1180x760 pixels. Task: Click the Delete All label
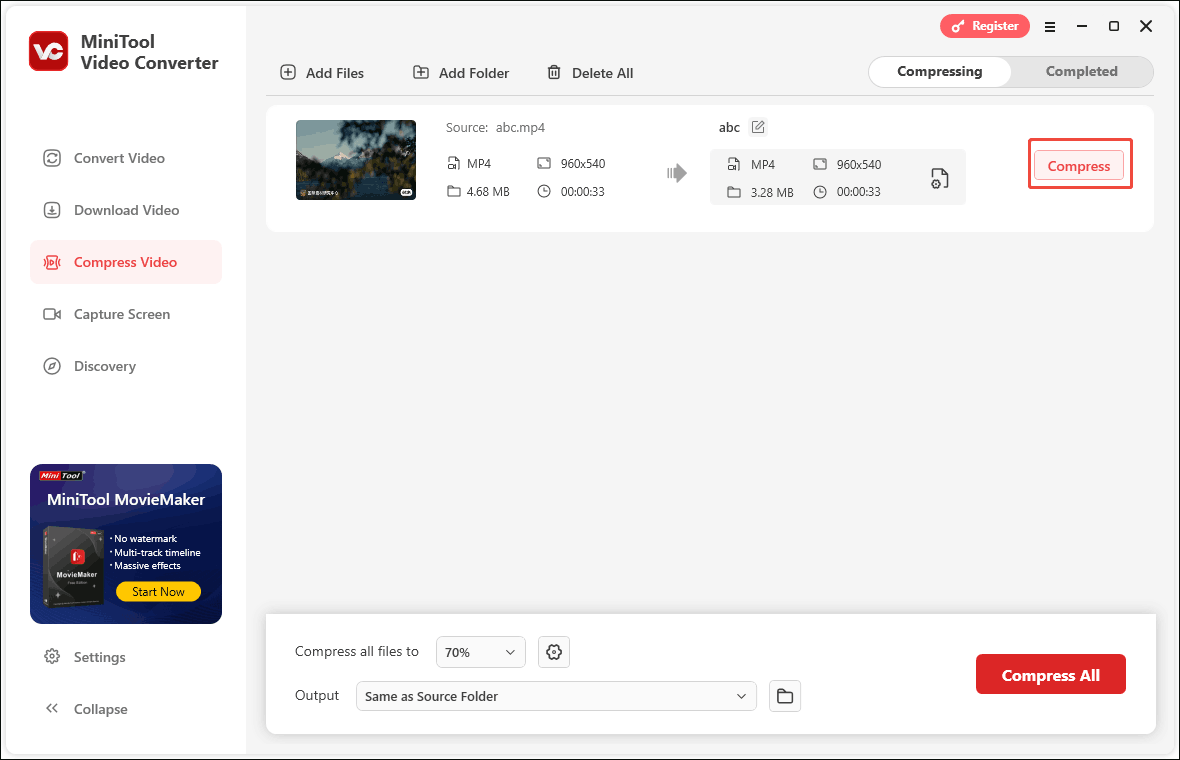602,73
